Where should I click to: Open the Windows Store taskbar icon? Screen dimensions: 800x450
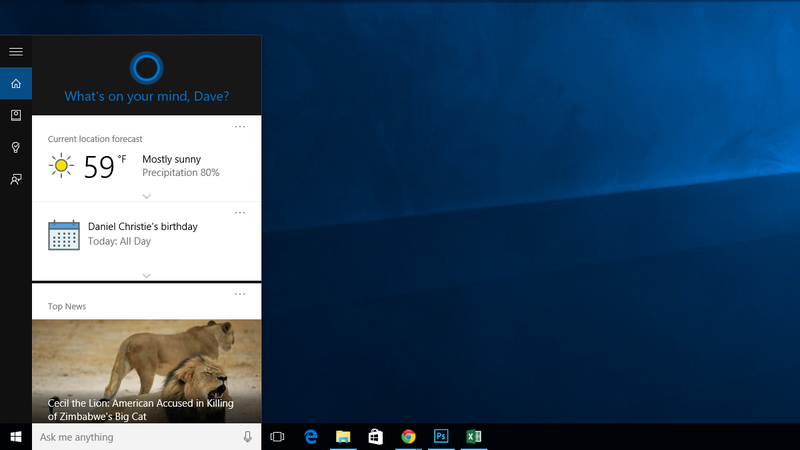(376, 437)
